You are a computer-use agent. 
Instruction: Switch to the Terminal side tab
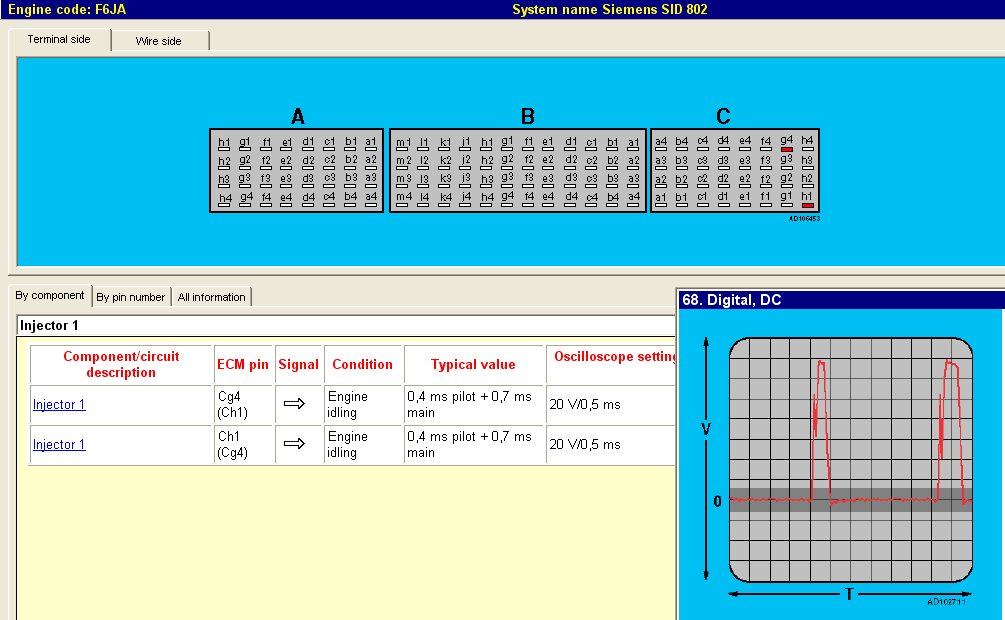59,40
